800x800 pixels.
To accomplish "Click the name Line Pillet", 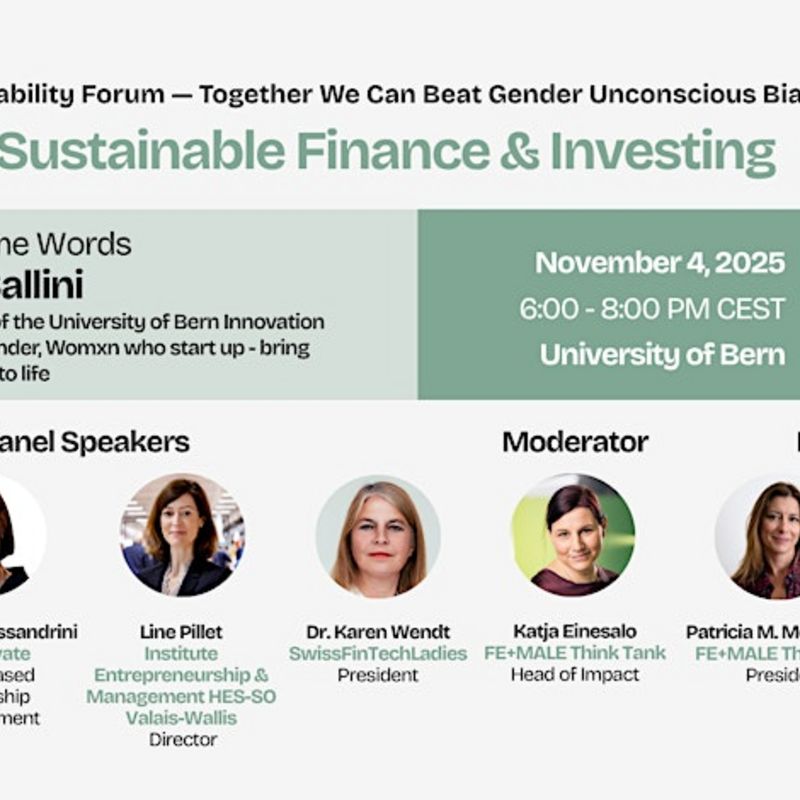I will [181, 632].
